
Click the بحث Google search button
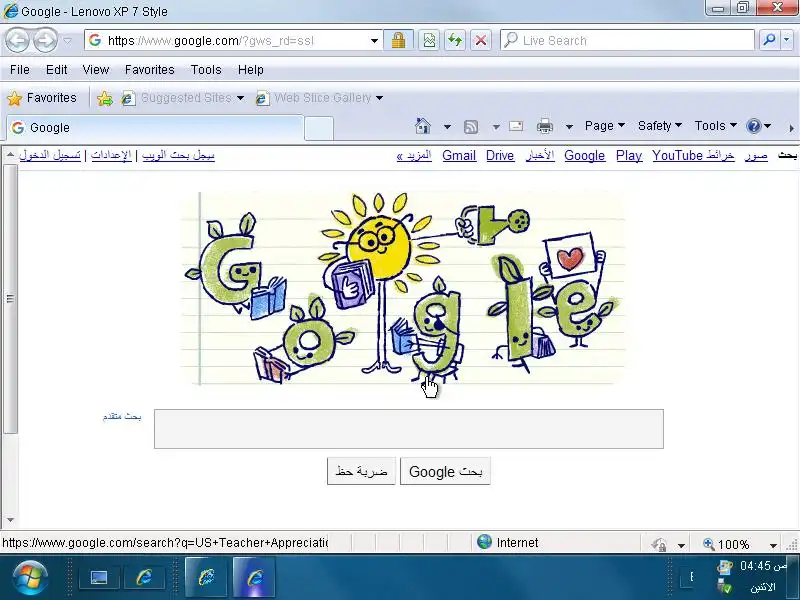pos(445,471)
